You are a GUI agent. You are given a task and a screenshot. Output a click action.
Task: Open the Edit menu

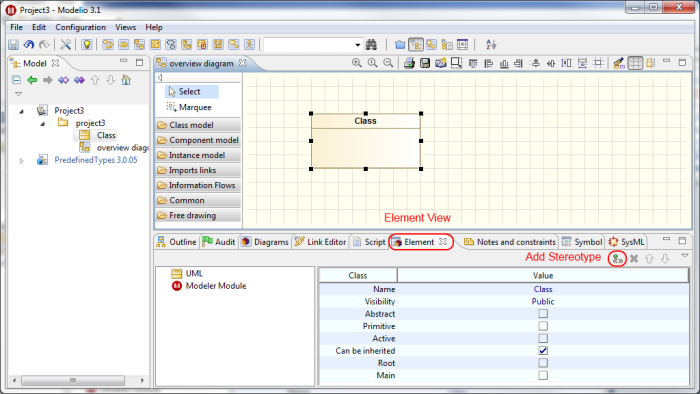tap(39, 27)
